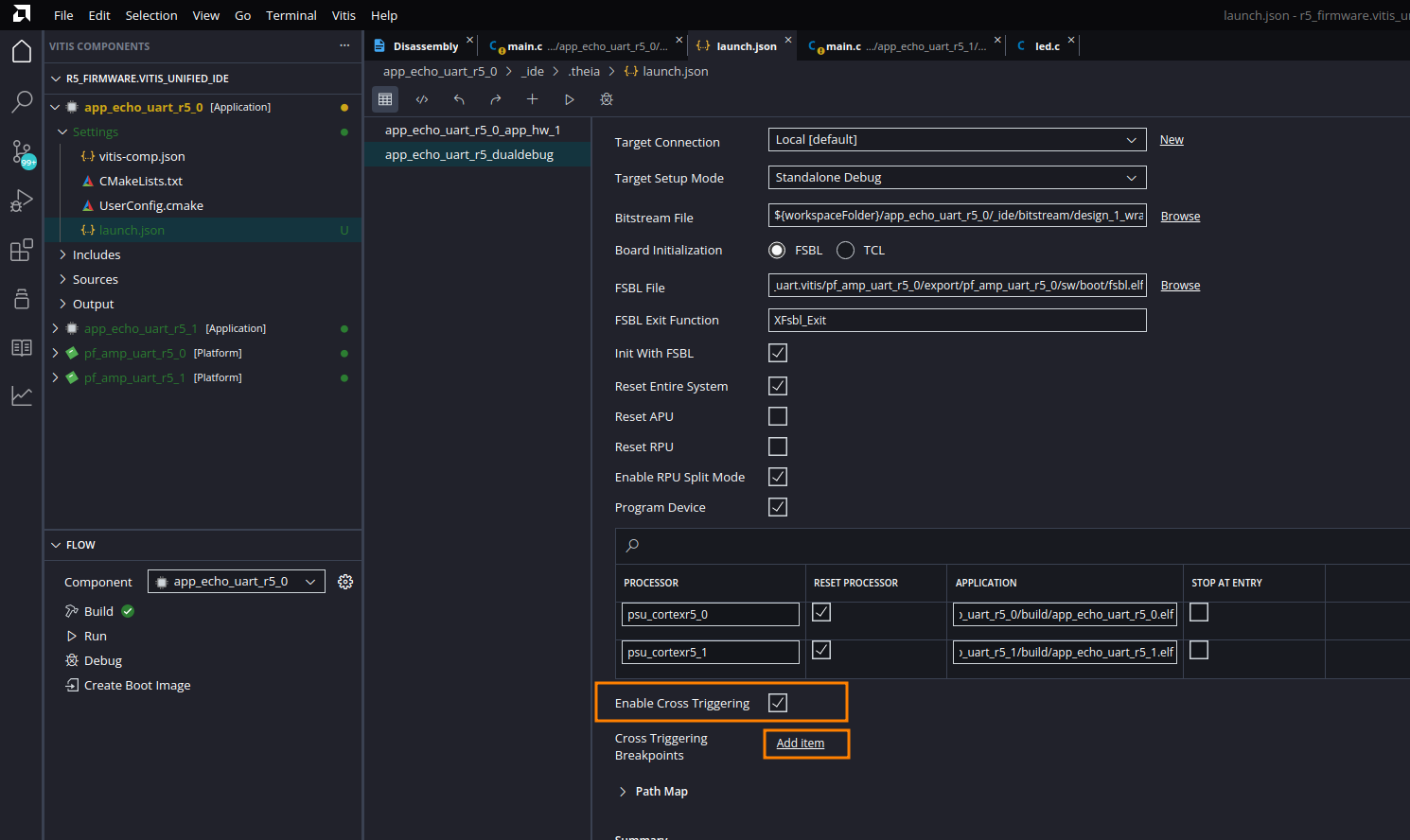Switch to source code view icon
This screenshot has width=1410, height=840.
click(x=422, y=99)
